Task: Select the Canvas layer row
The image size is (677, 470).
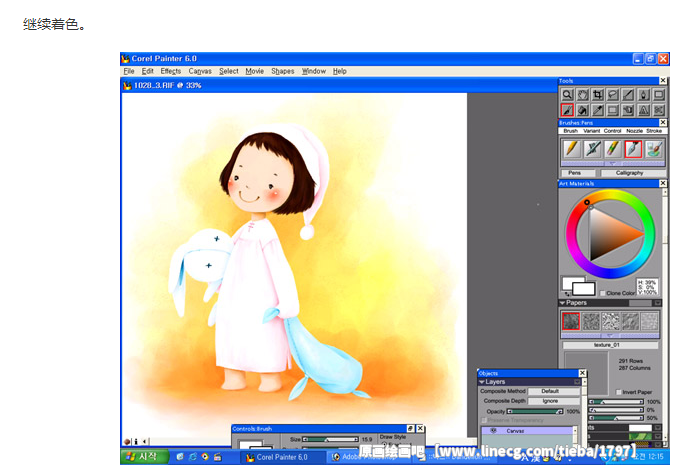Action: (x=529, y=431)
